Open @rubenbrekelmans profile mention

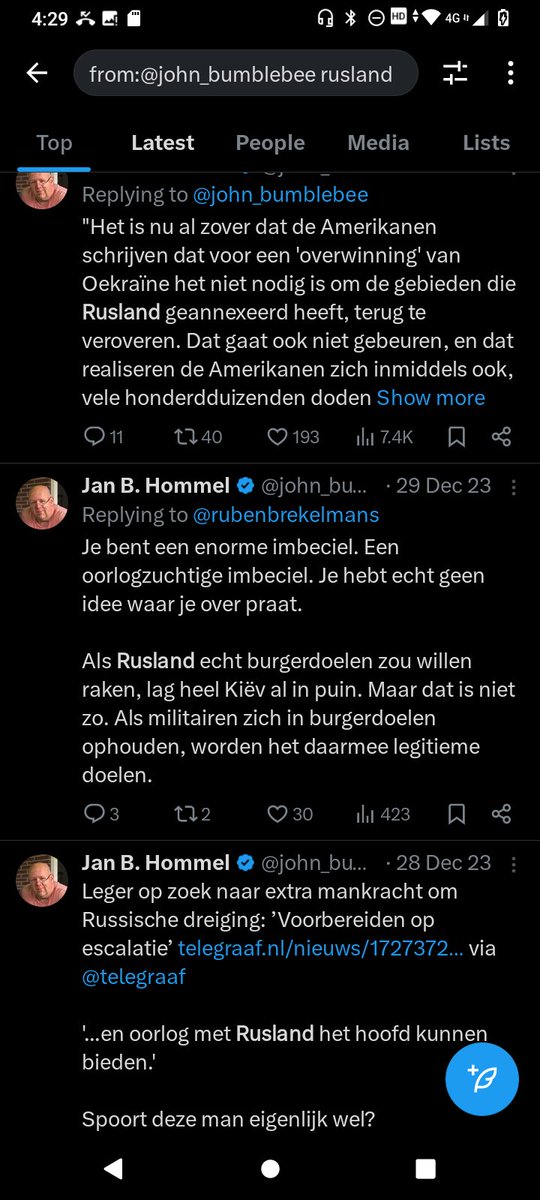tap(286, 515)
